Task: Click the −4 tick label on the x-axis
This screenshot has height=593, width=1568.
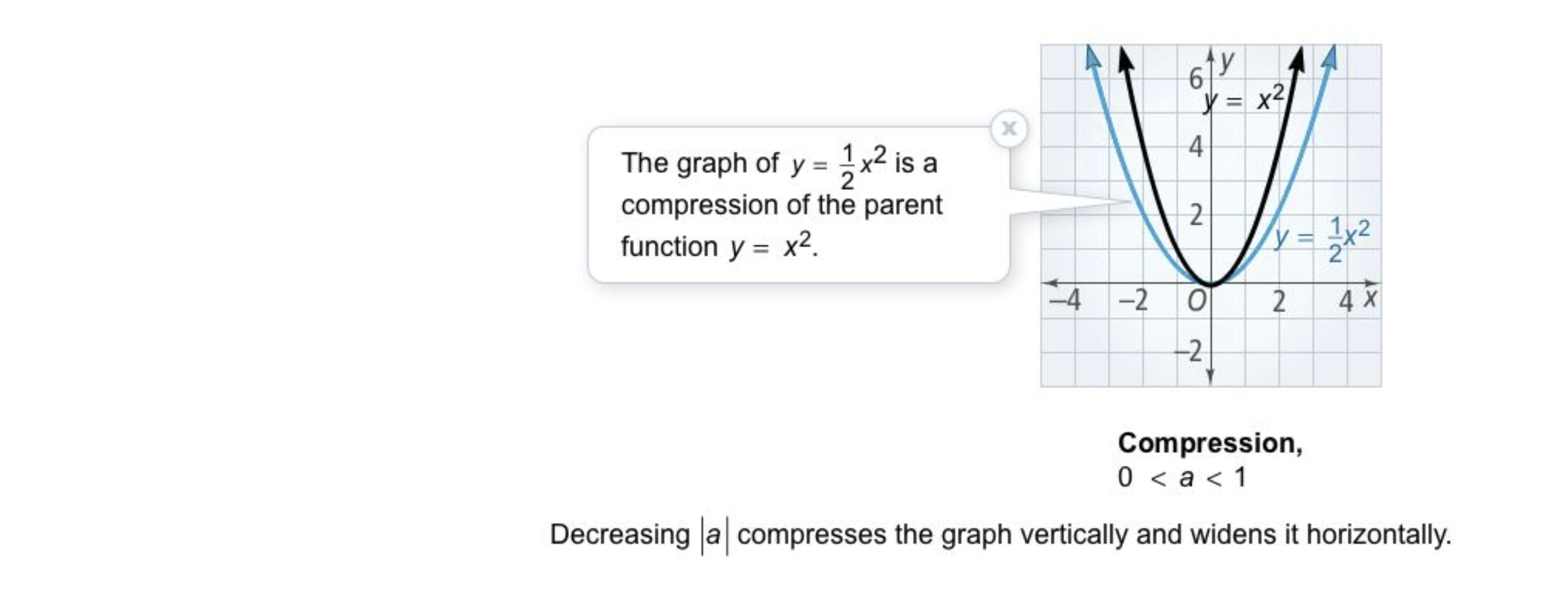Action: point(1065,301)
